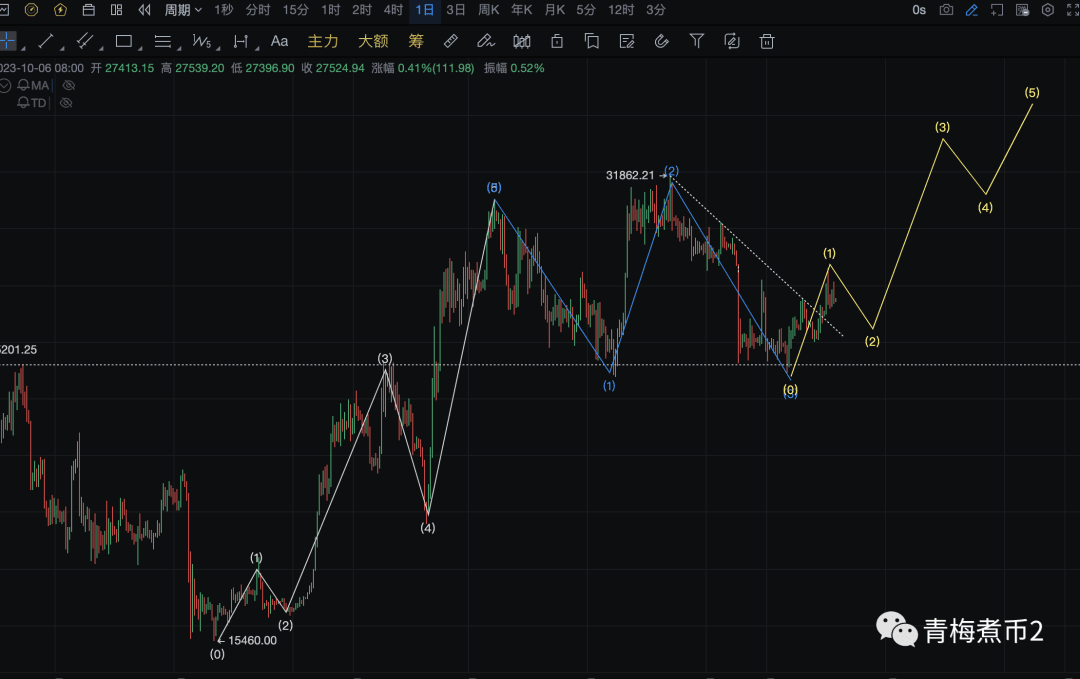Screen dimensions: 1080x679
Task: Select the Aa text annotation tool
Action: [x=279, y=41]
